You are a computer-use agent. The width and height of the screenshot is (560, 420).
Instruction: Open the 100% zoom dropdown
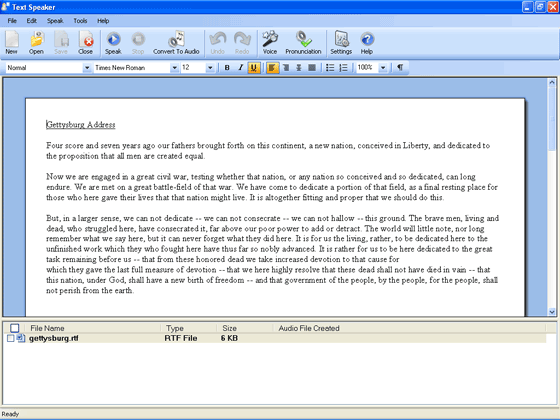click(383, 68)
